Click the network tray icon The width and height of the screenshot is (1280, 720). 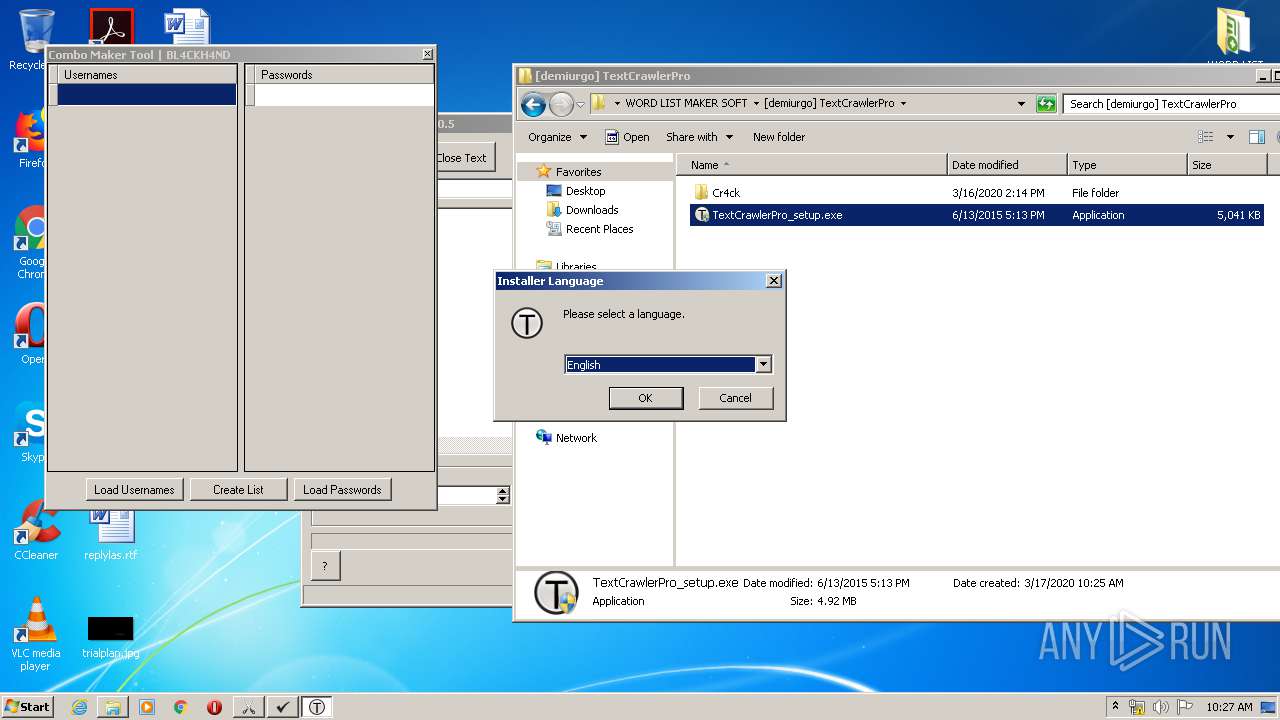coord(1137,707)
